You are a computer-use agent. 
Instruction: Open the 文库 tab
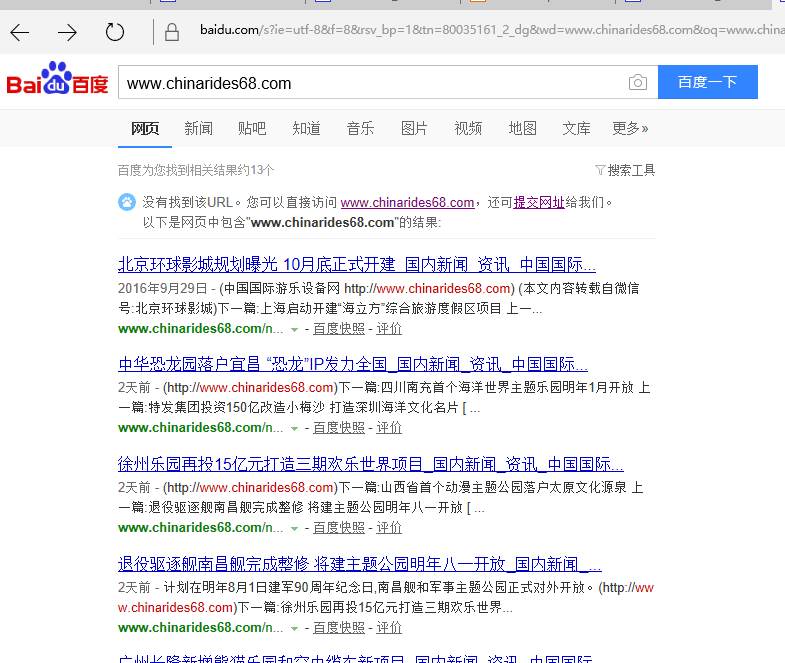point(576,129)
